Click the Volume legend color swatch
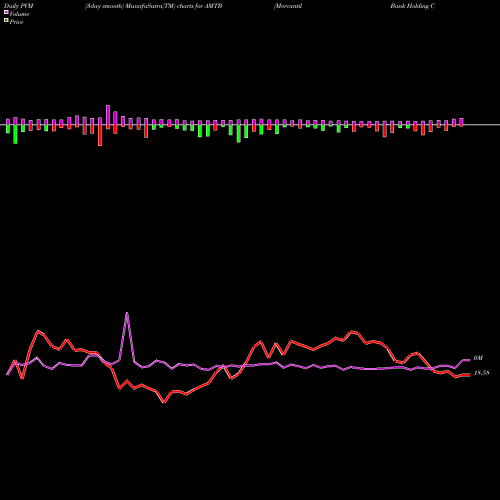 pyautogui.click(x=6, y=12)
